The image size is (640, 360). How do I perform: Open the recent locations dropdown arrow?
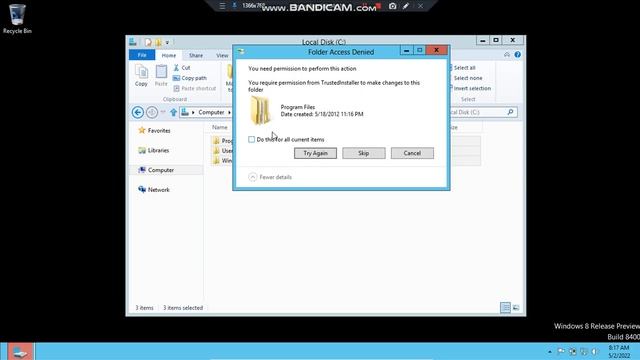coord(163,112)
